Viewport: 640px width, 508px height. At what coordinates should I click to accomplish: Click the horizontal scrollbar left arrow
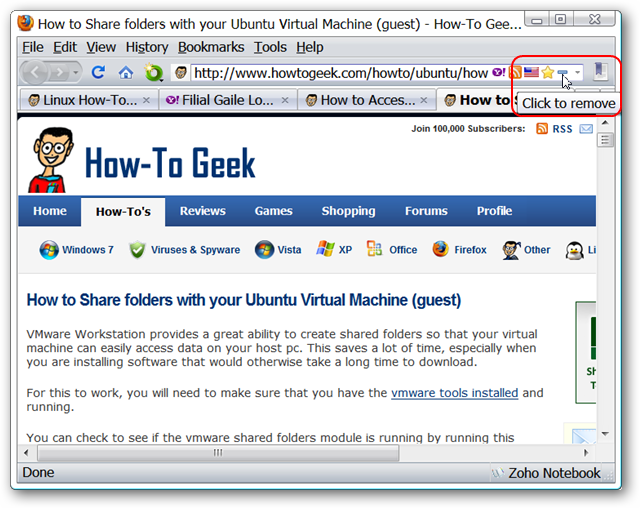pos(26,453)
